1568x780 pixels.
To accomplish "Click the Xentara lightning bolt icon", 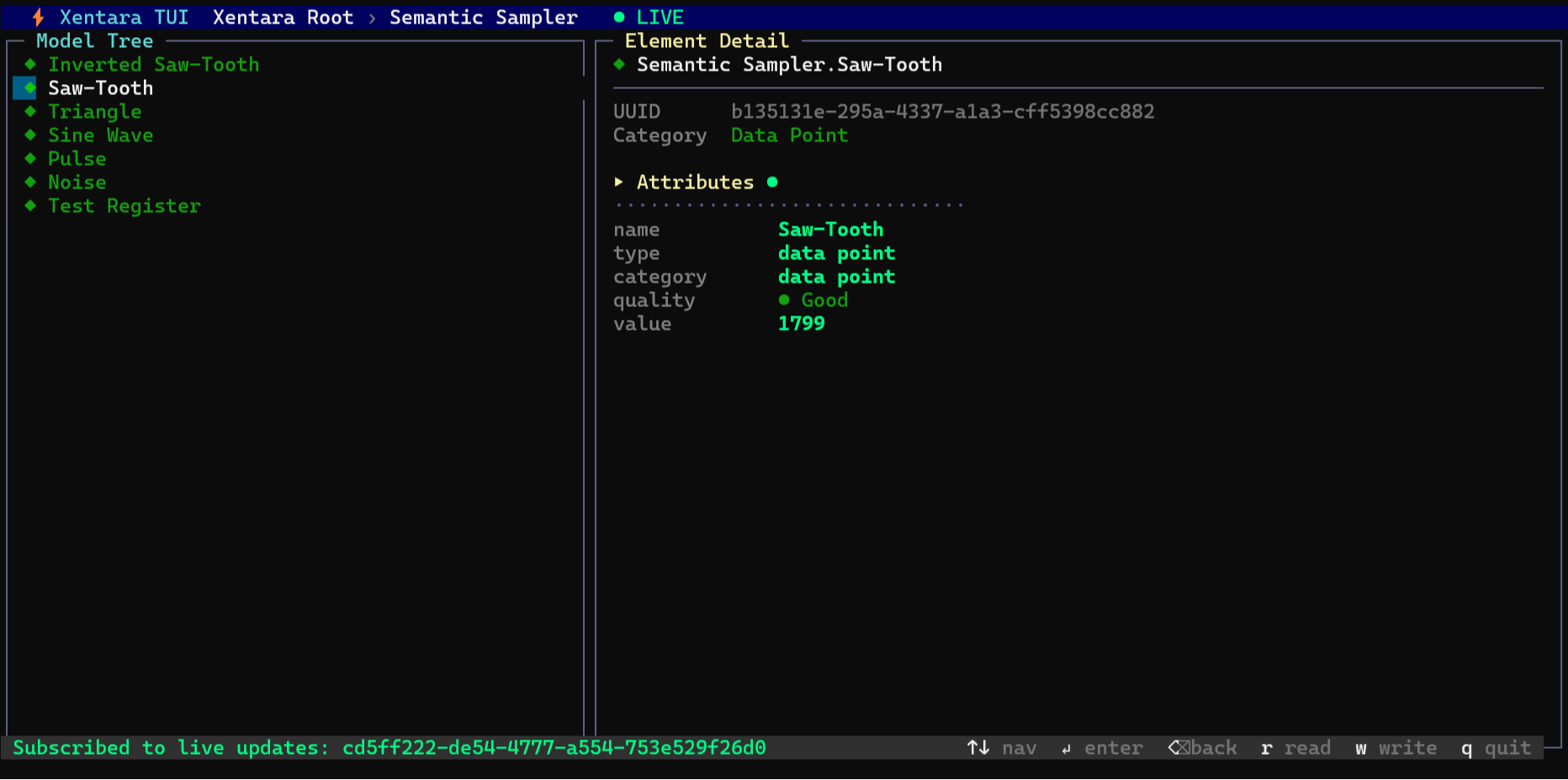I will tap(38, 17).
